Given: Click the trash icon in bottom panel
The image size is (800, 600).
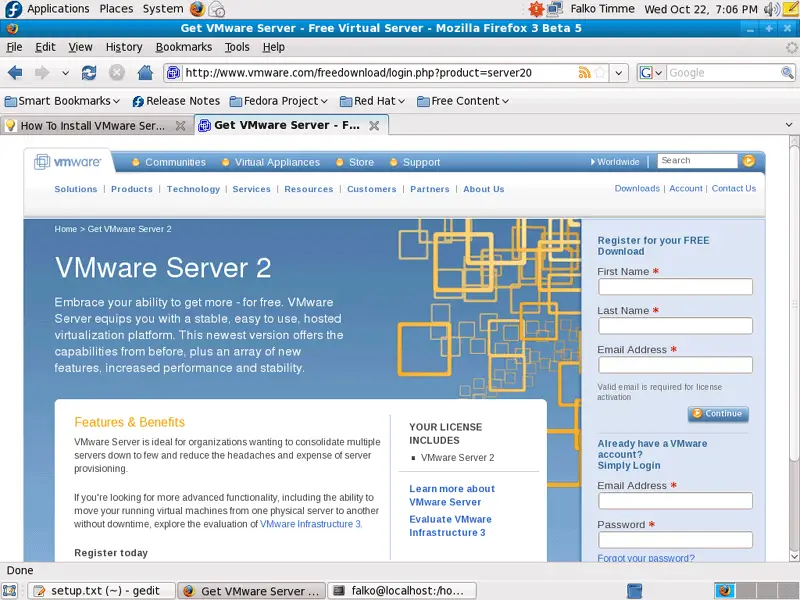Looking at the screenshot, I should [x=634, y=591].
